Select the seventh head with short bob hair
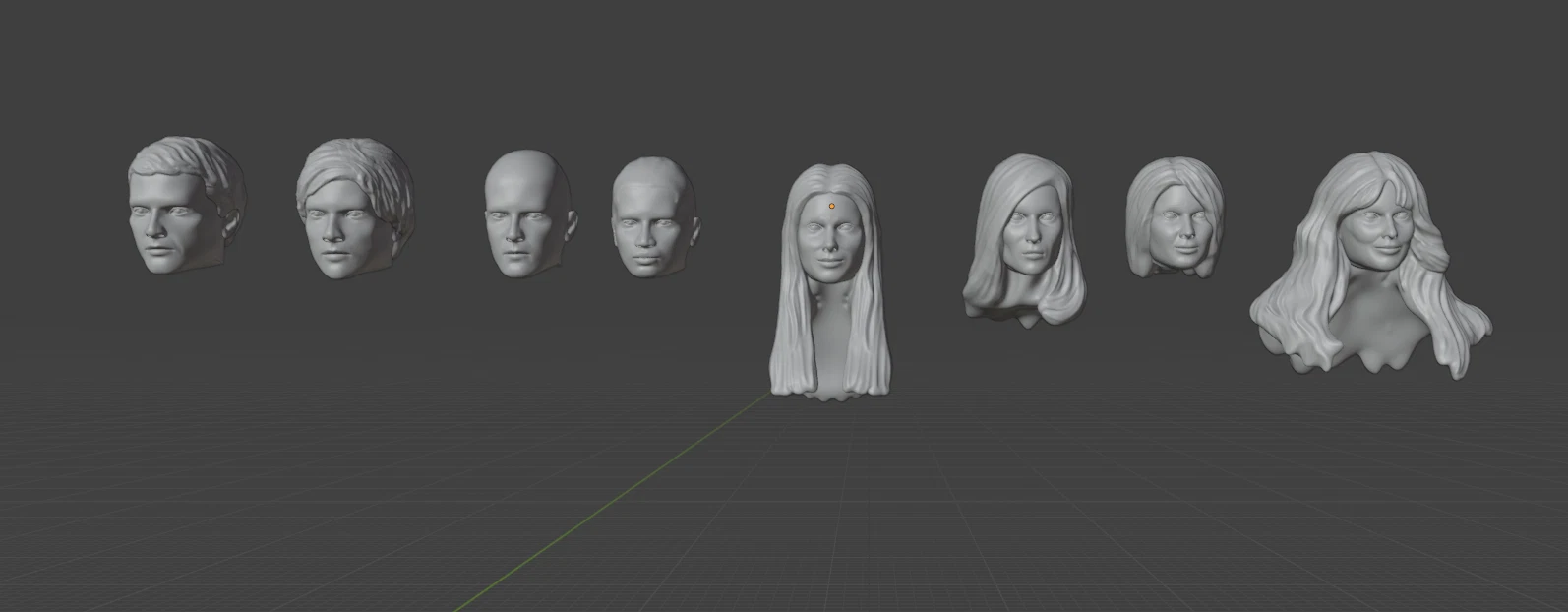 point(1175,218)
